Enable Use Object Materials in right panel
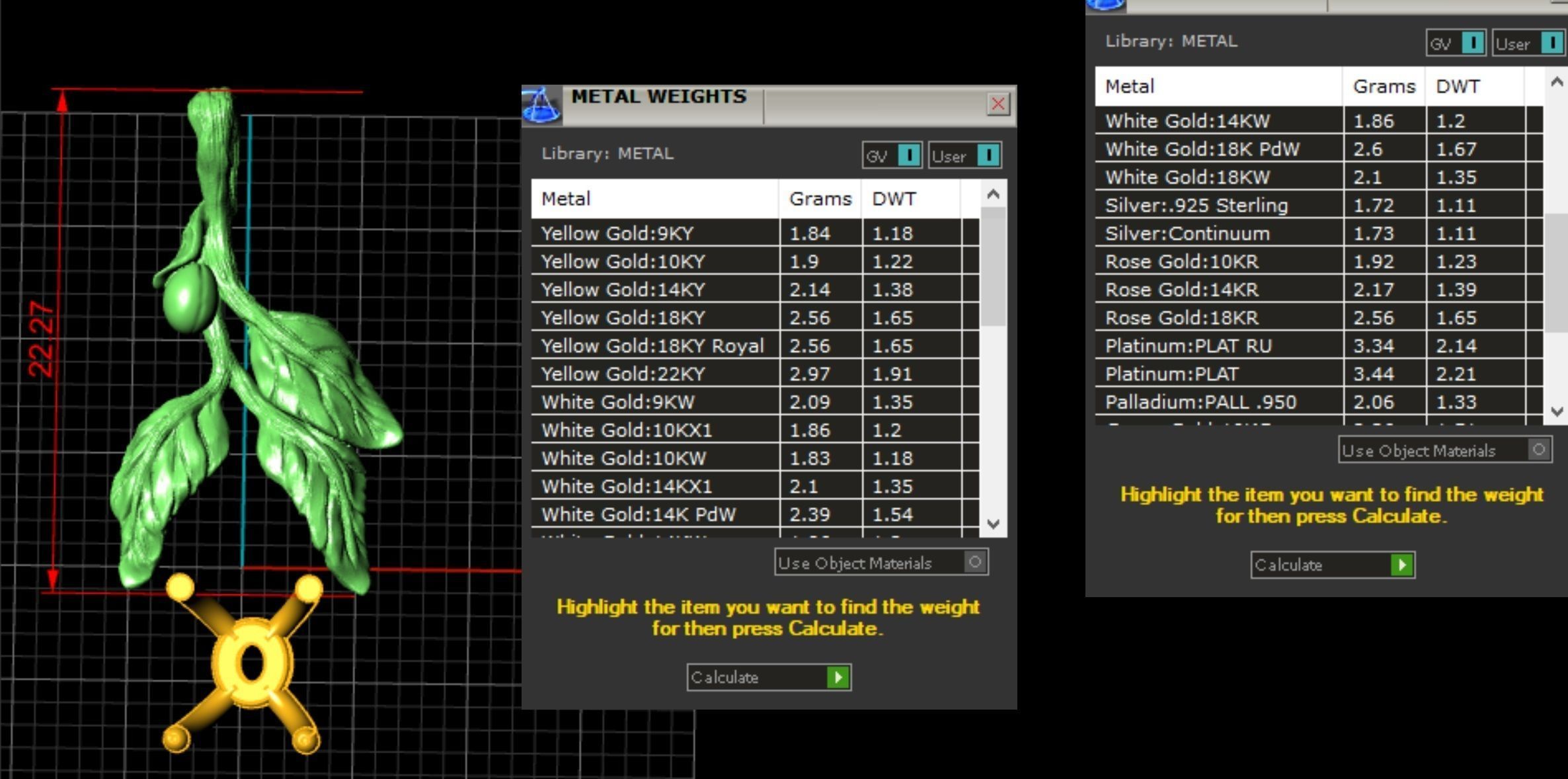Viewport: 1568px width, 779px height. (x=1538, y=450)
